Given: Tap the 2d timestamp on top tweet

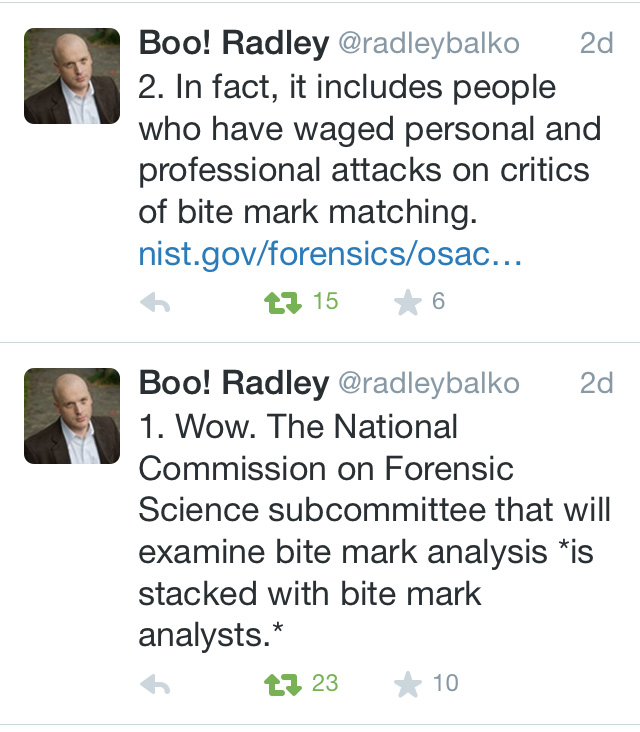Looking at the screenshot, I should click(x=596, y=44).
